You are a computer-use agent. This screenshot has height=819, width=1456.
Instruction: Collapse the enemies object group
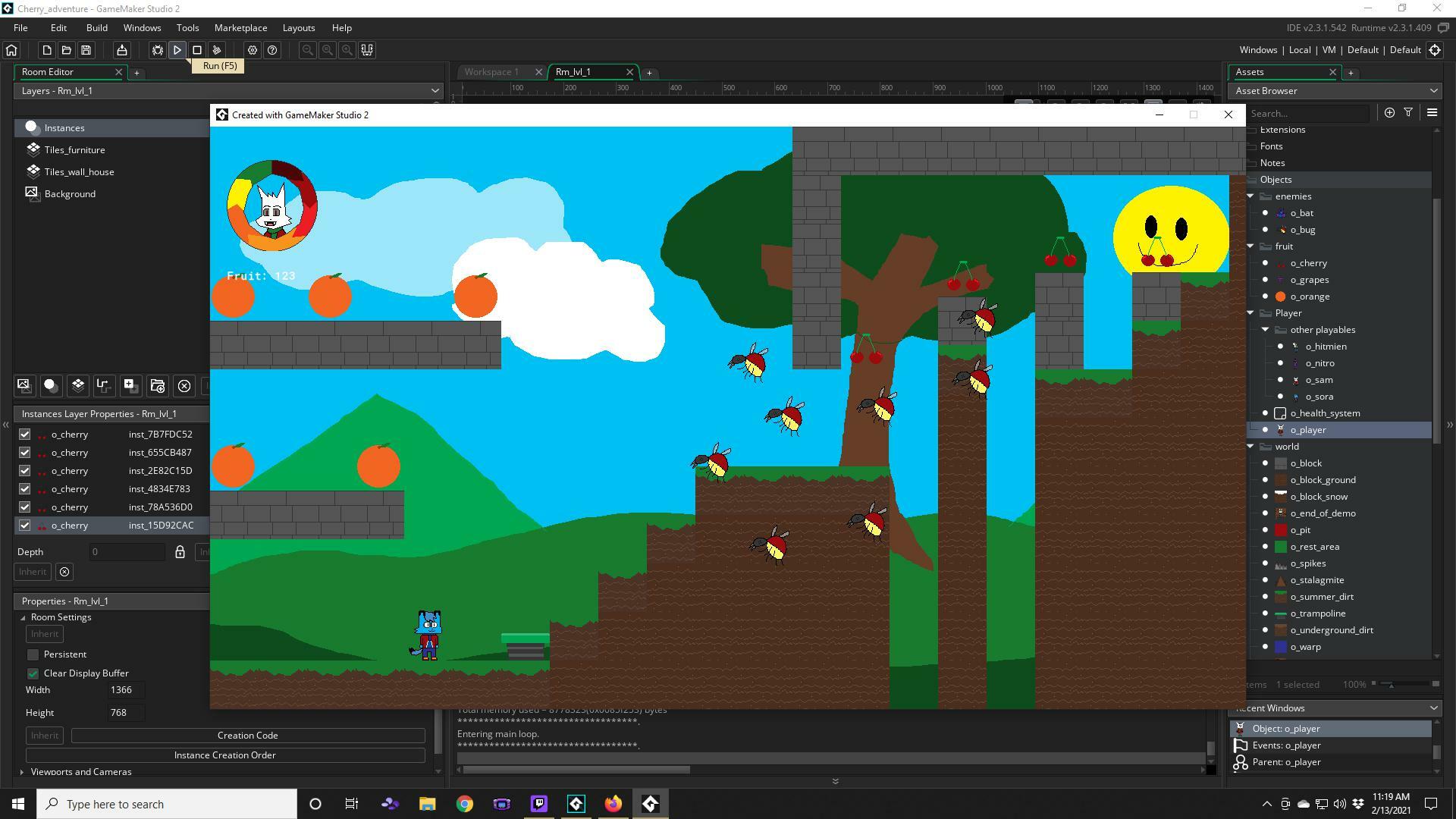1250,196
